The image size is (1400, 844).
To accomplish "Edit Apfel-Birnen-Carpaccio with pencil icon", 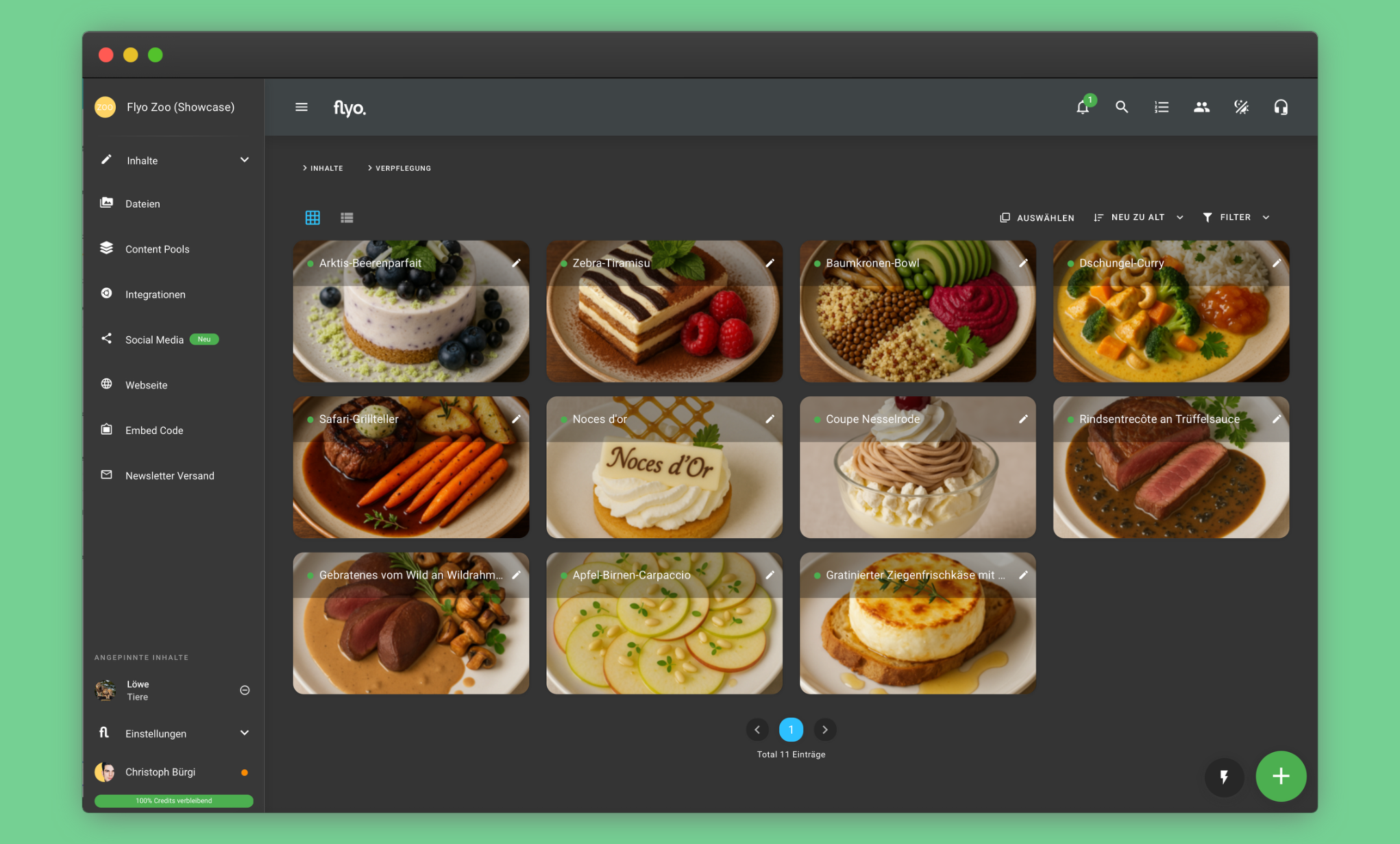I will (x=770, y=575).
